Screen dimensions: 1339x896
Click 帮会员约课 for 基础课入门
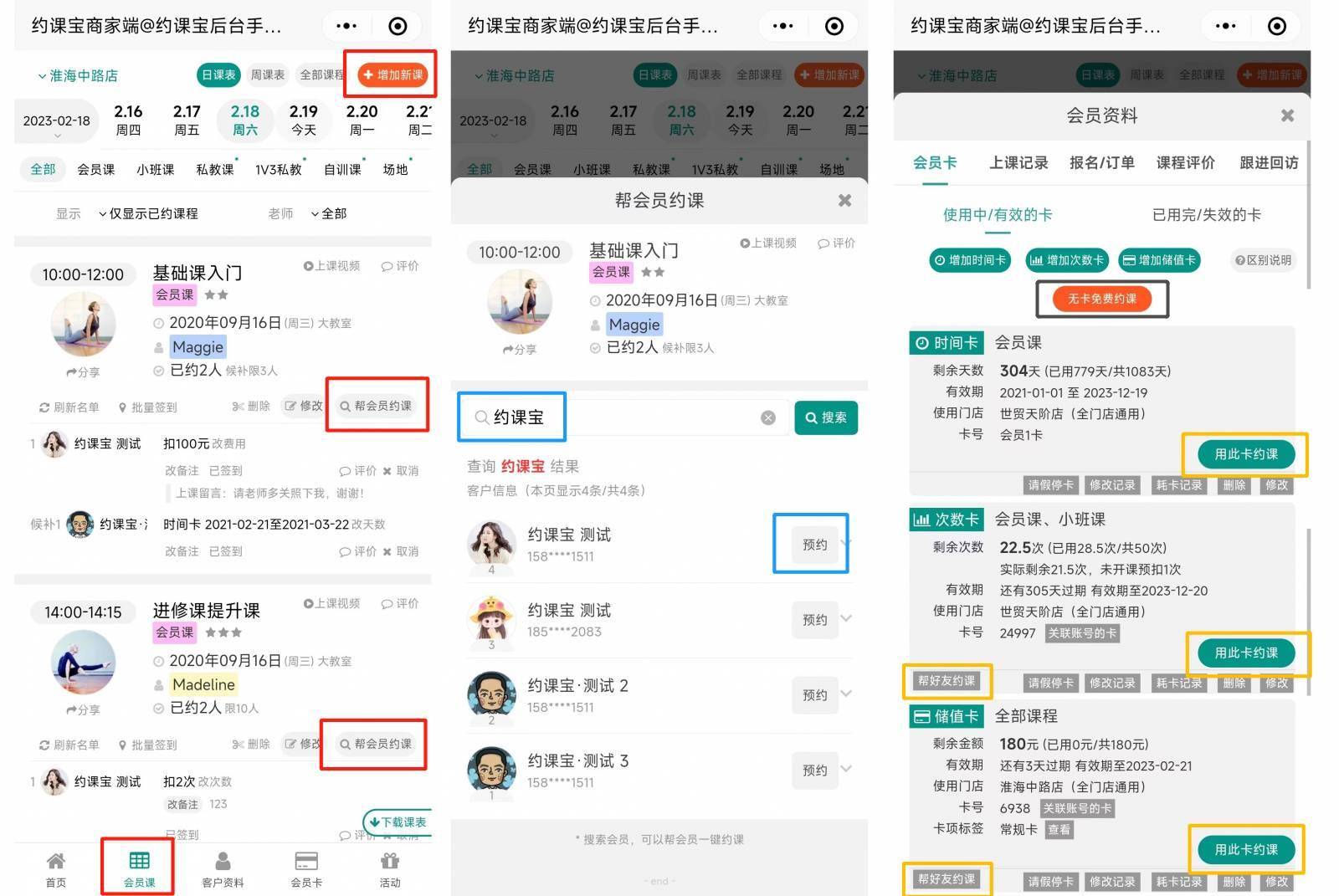(377, 406)
